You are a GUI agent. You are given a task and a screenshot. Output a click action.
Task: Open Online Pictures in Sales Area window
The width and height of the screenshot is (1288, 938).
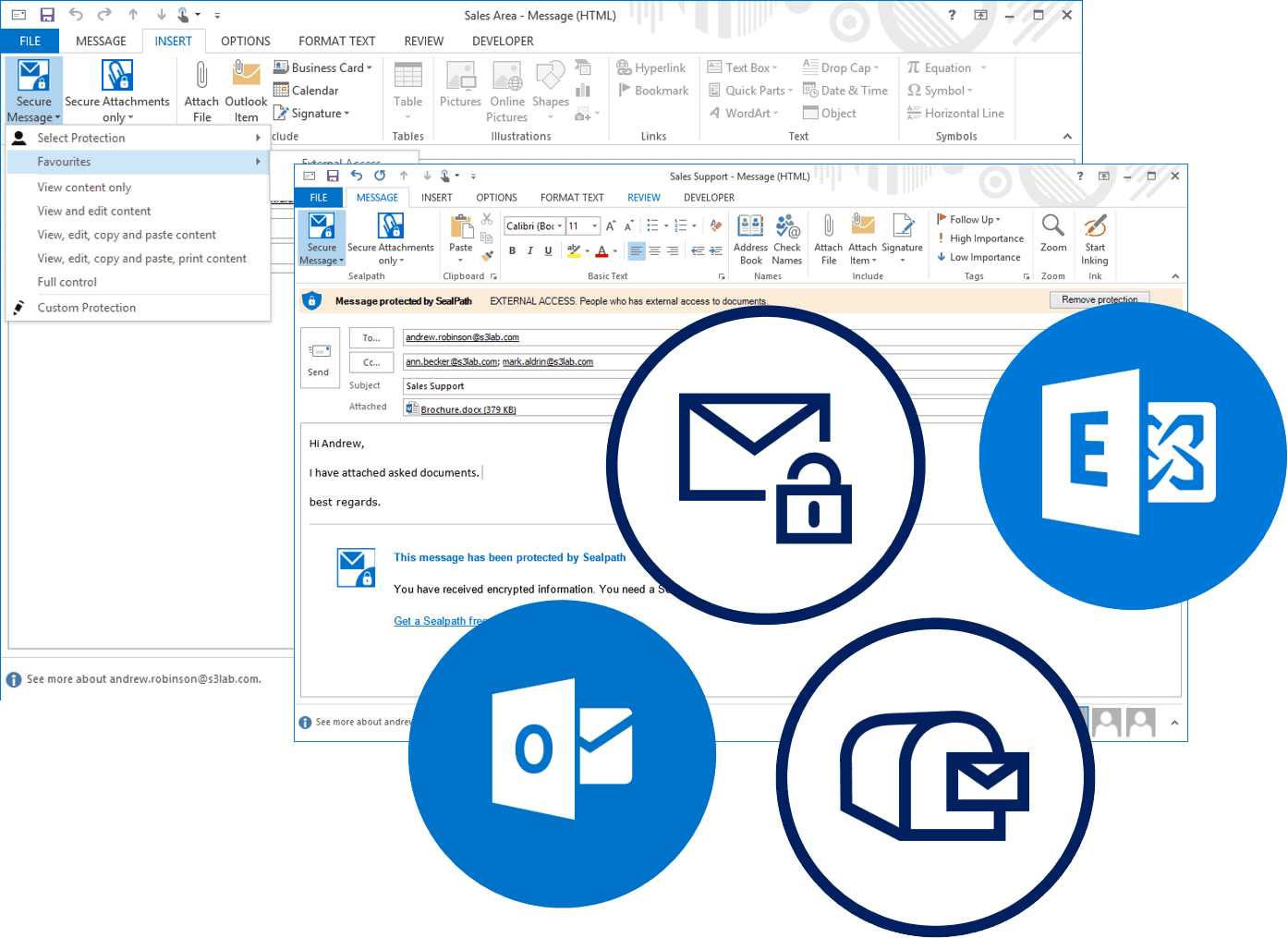(x=506, y=90)
